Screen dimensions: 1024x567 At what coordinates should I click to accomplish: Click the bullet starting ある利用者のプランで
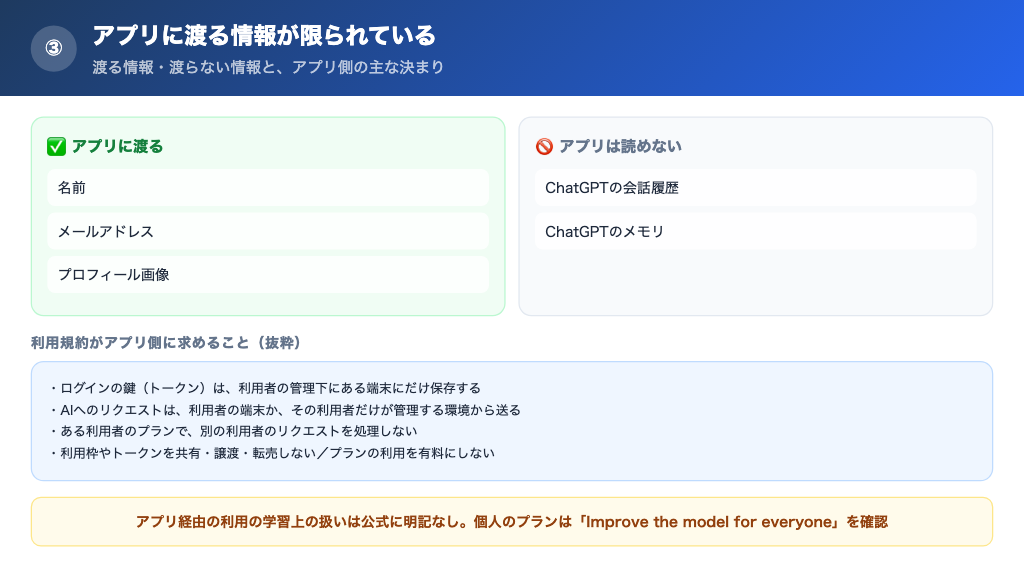tap(232, 431)
